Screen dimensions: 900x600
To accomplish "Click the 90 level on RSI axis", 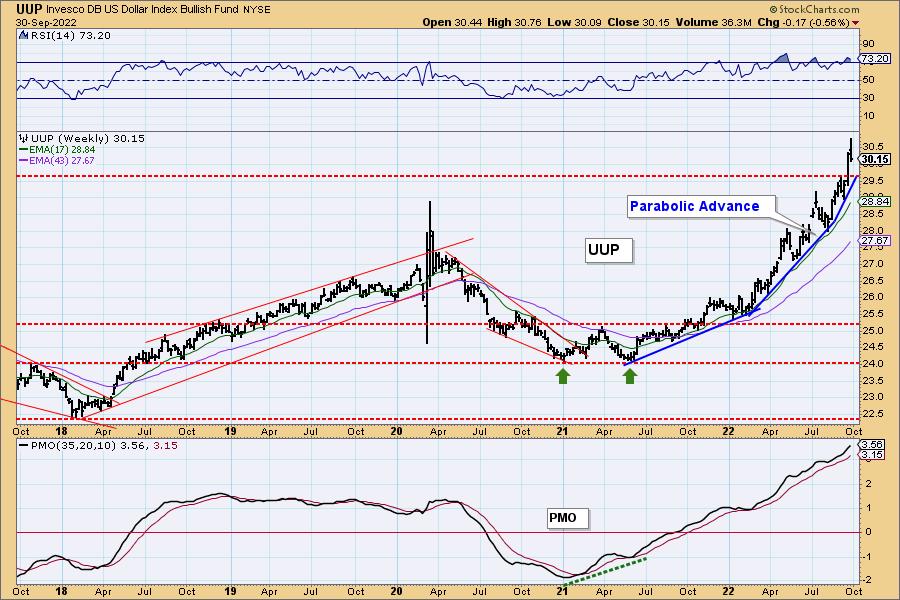I will point(868,44).
